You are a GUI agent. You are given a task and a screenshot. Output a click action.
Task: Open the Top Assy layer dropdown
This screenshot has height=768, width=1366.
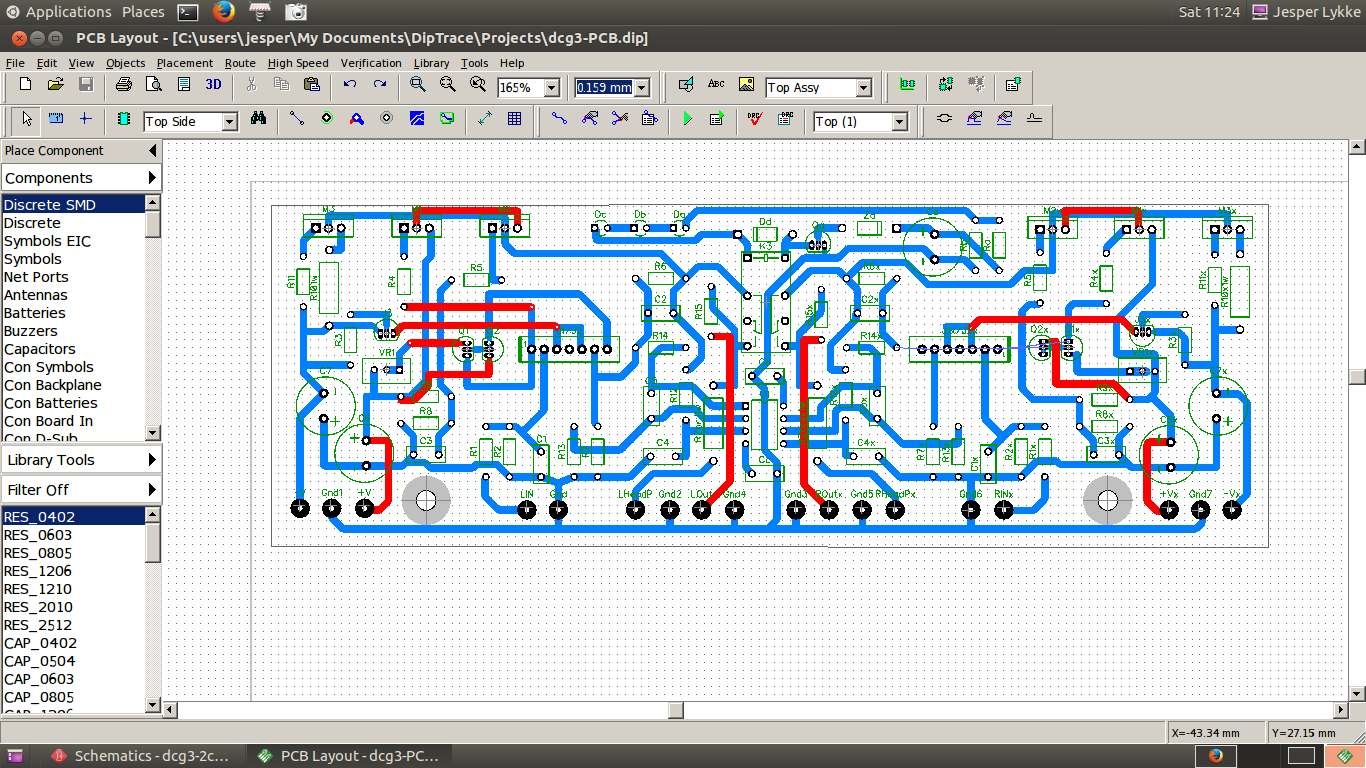[x=864, y=88]
